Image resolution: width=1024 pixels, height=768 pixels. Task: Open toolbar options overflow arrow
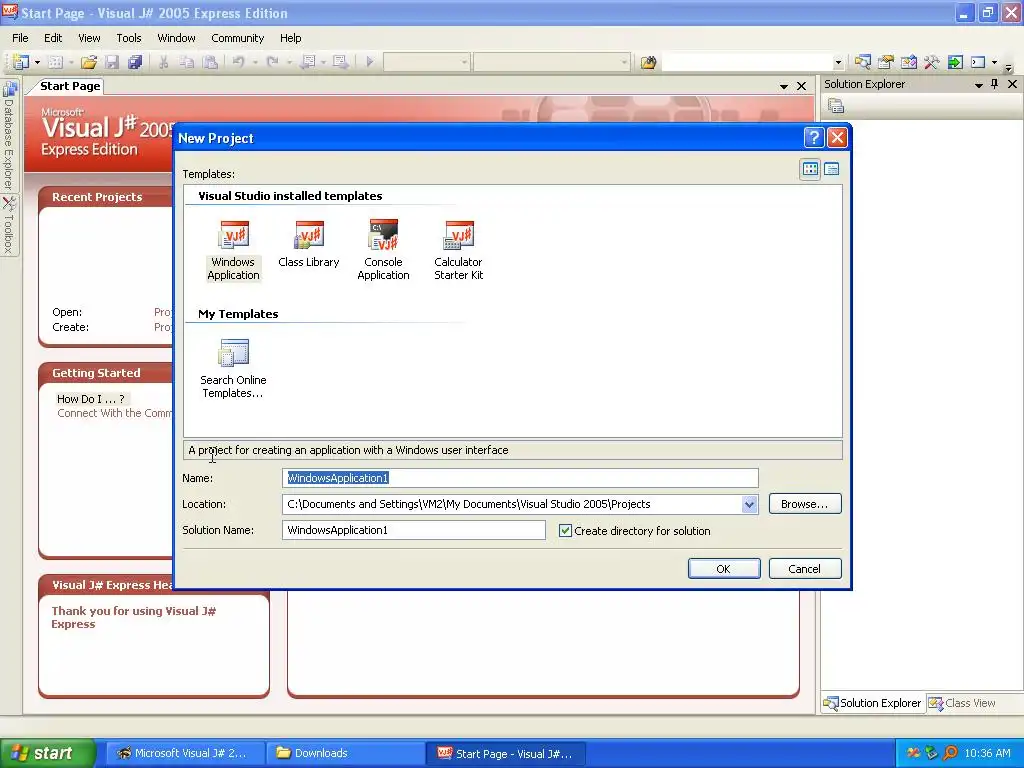[1009, 66]
